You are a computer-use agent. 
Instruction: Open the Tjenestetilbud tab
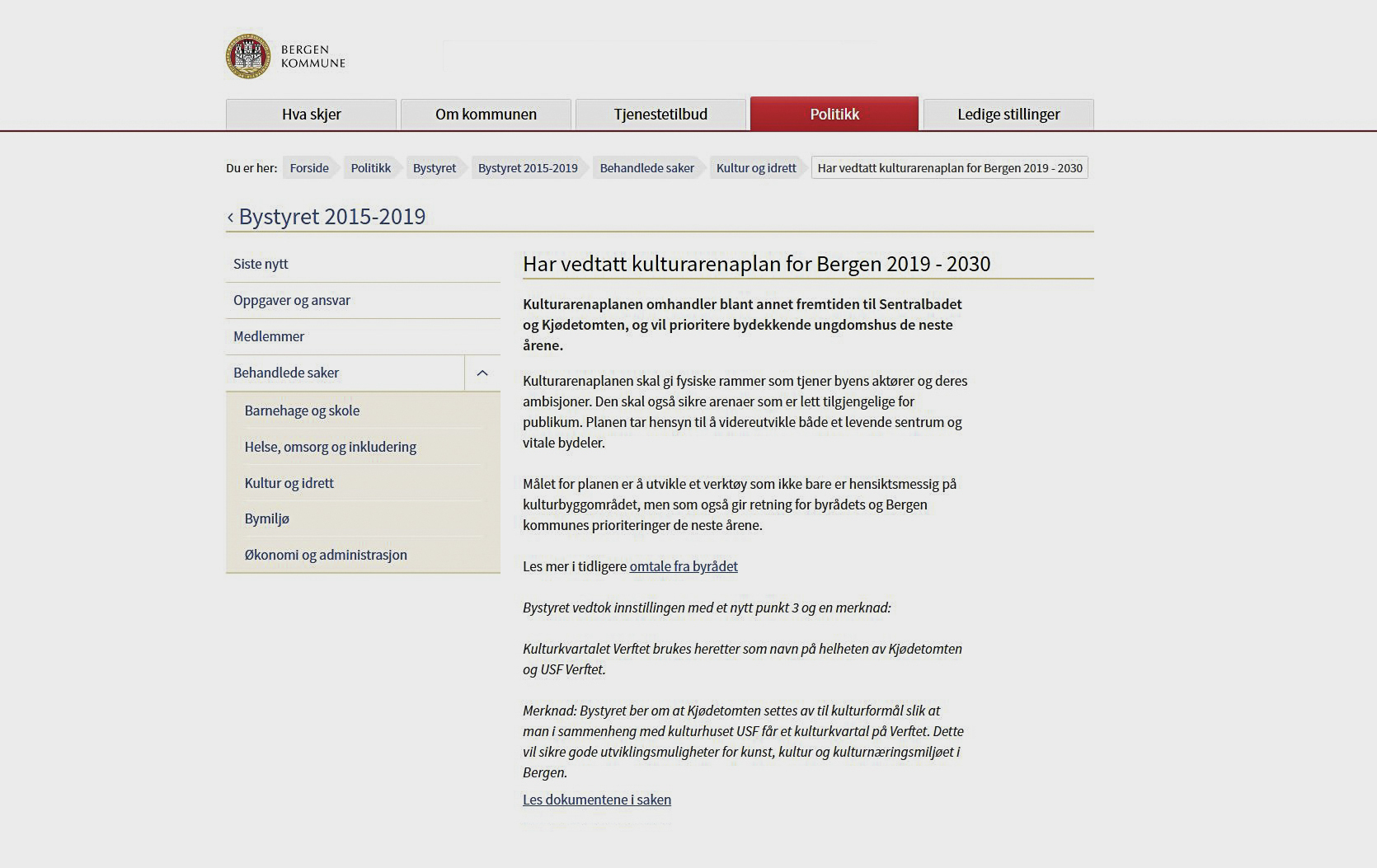(660, 115)
